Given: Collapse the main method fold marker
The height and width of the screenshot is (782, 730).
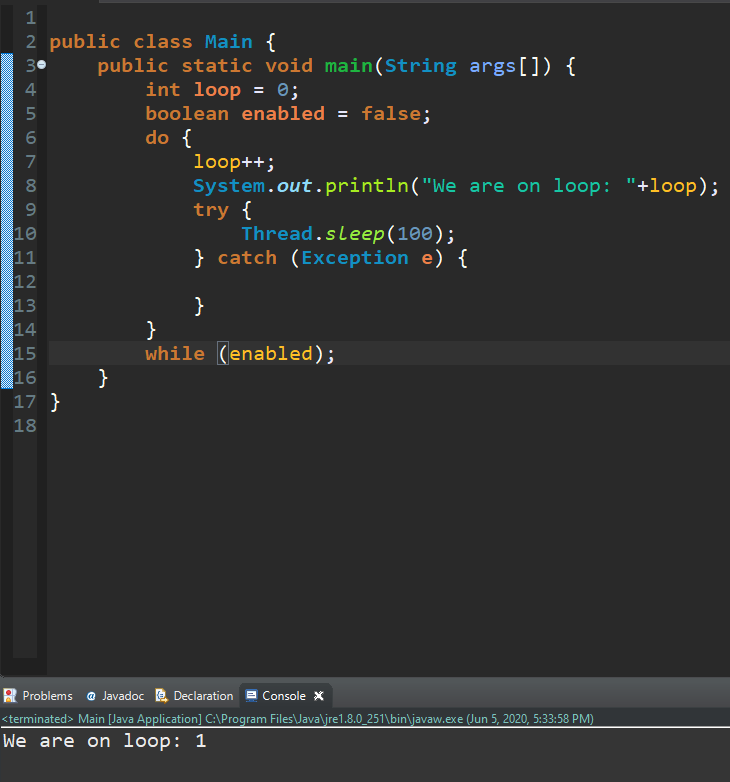Looking at the screenshot, I should (41, 66).
